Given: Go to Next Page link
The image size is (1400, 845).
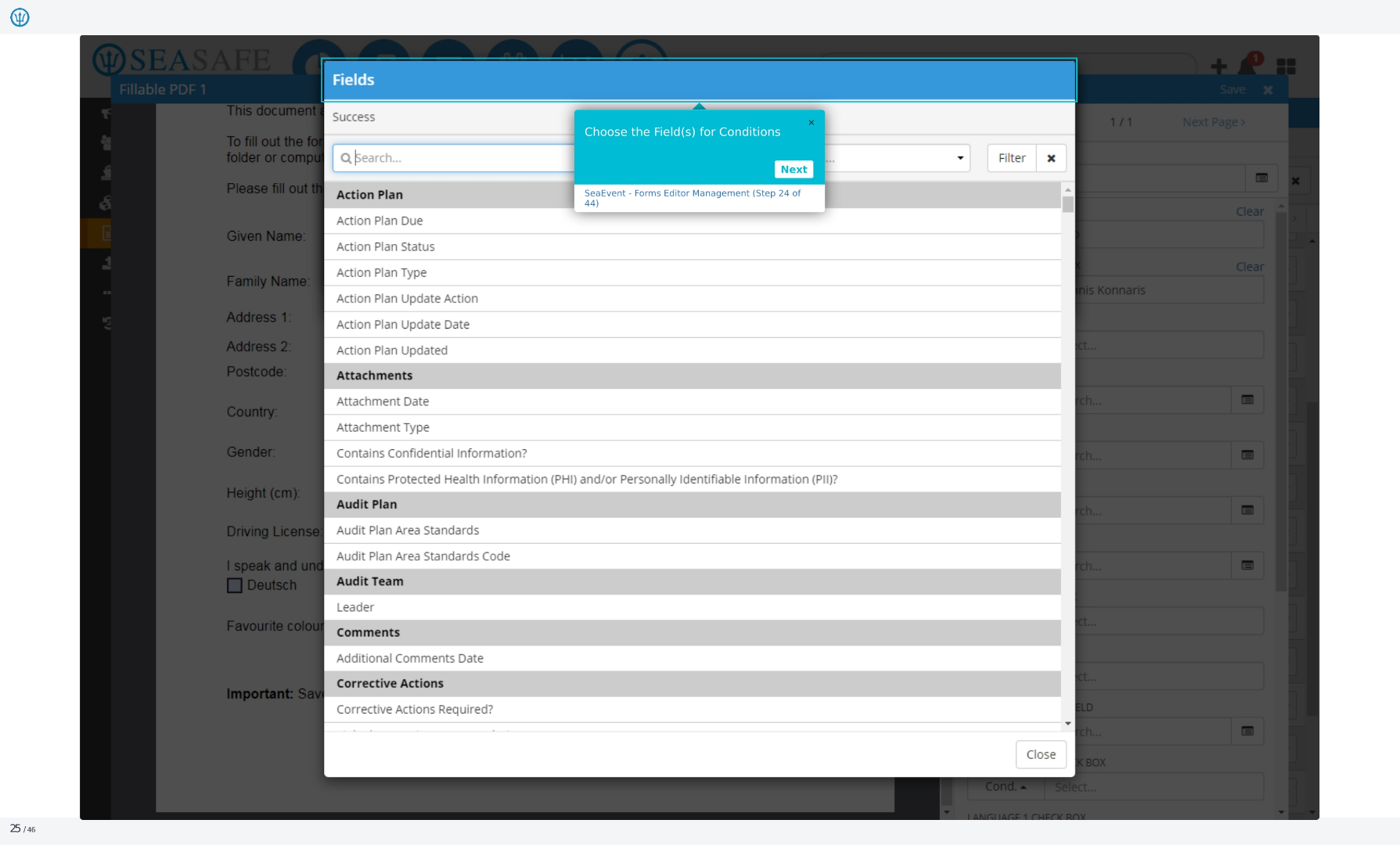Looking at the screenshot, I should [x=1214, y=122].
